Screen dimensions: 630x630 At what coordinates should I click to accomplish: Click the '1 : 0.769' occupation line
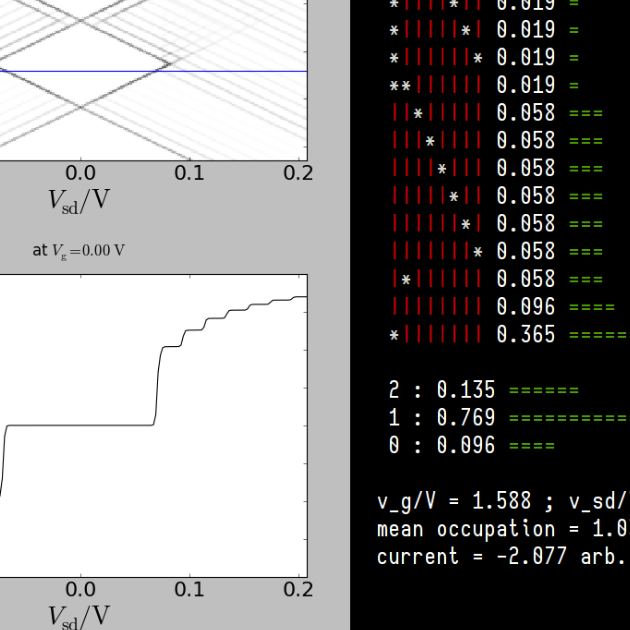coord(441,418)
